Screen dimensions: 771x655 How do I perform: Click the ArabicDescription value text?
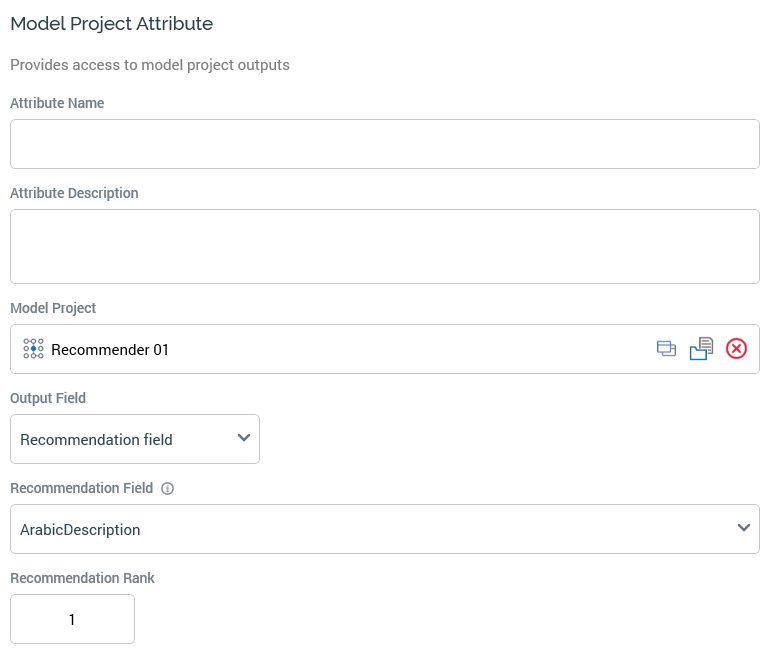pyautogui.click(x=80, y=530)
